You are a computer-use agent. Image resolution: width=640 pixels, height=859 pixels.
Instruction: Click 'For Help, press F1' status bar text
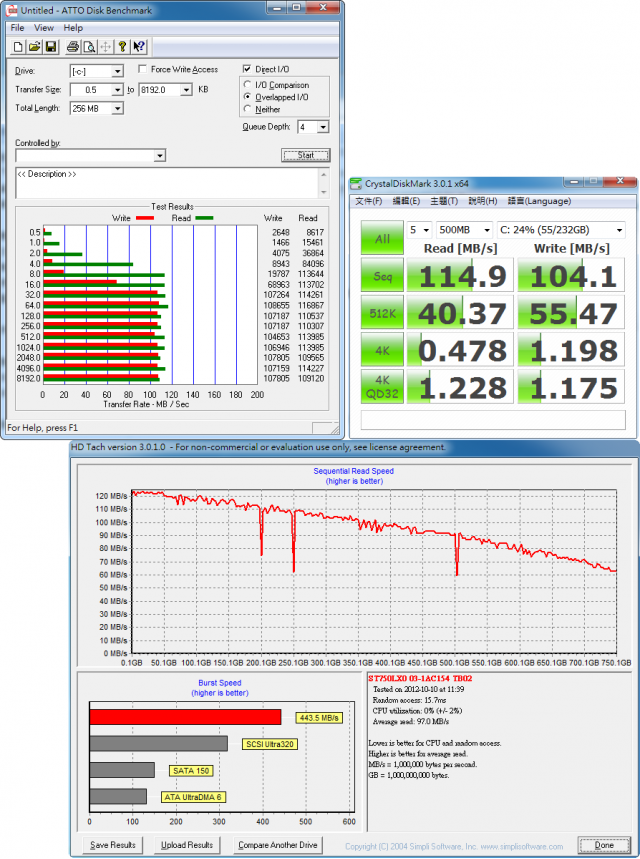click(x=42, y=428)
